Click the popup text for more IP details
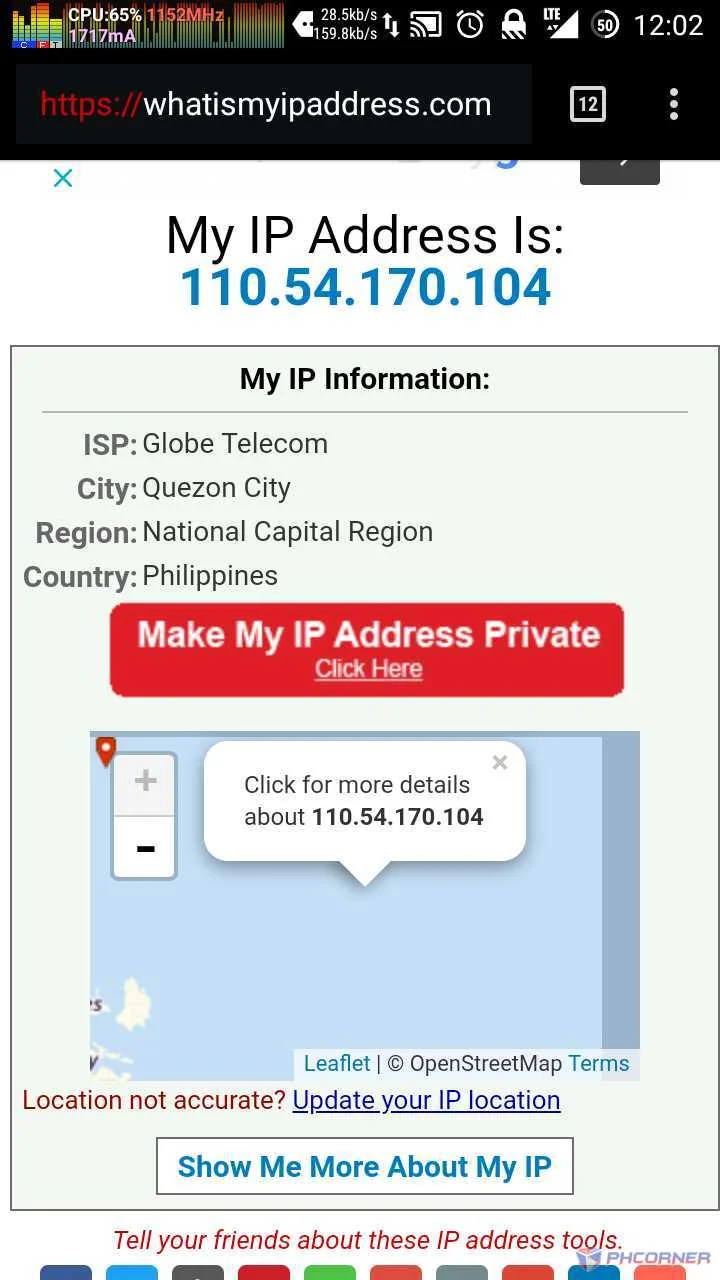The image size is (720, 1280). [x=364, y=801]
